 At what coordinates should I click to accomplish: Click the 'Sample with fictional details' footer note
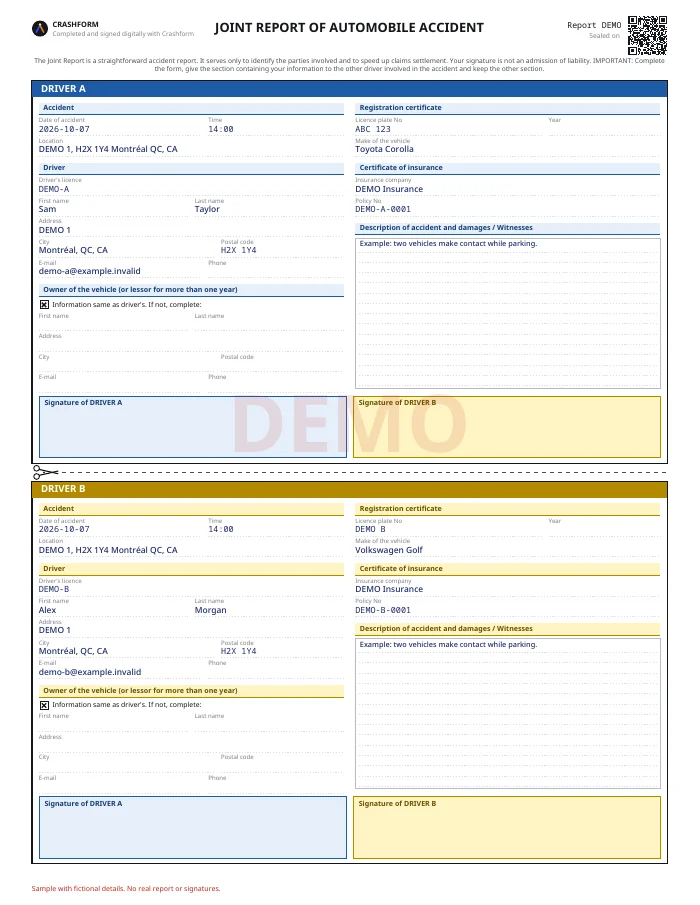[x=126, y=889]
